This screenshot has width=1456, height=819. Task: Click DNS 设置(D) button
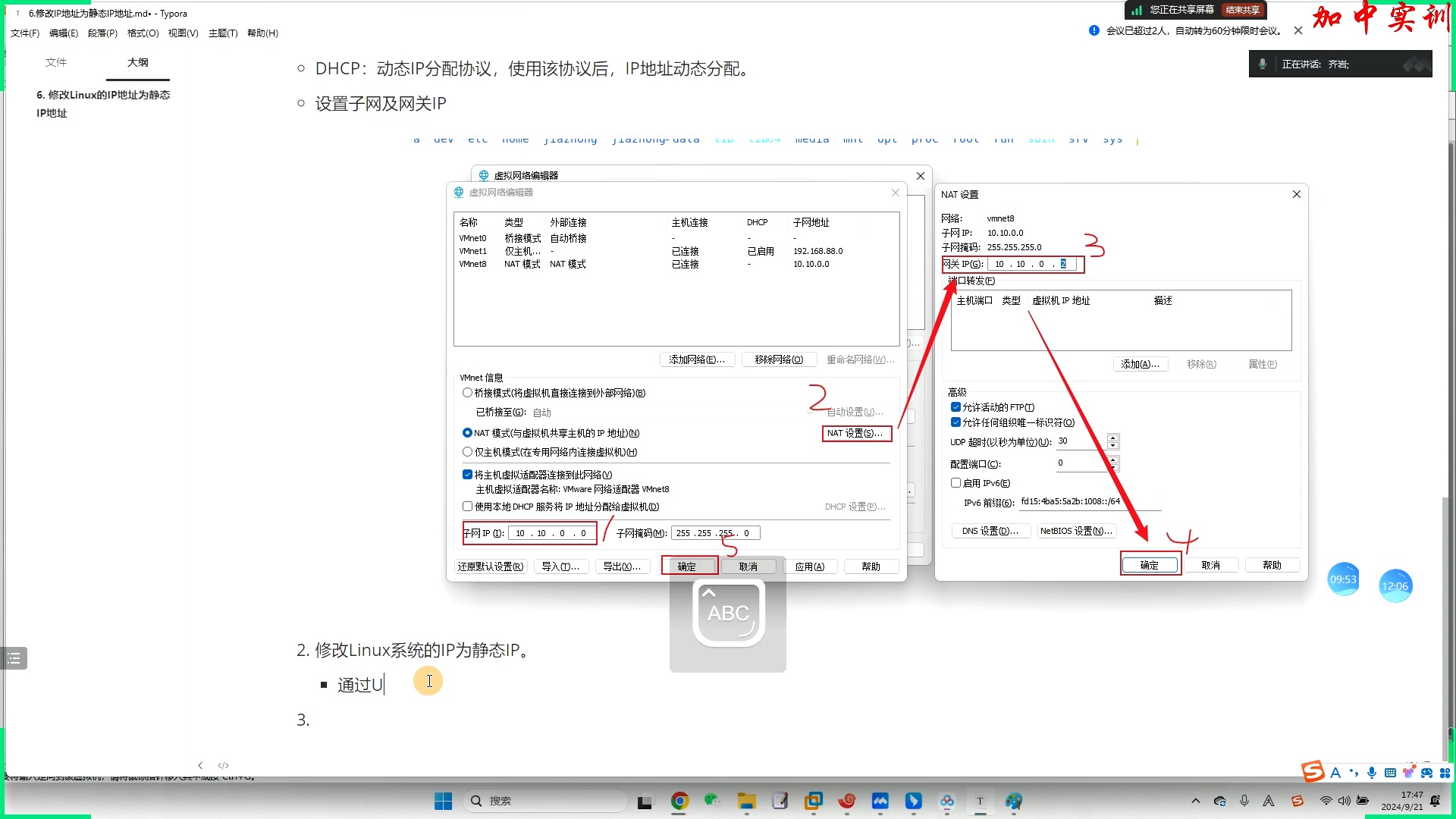point(990,531)
